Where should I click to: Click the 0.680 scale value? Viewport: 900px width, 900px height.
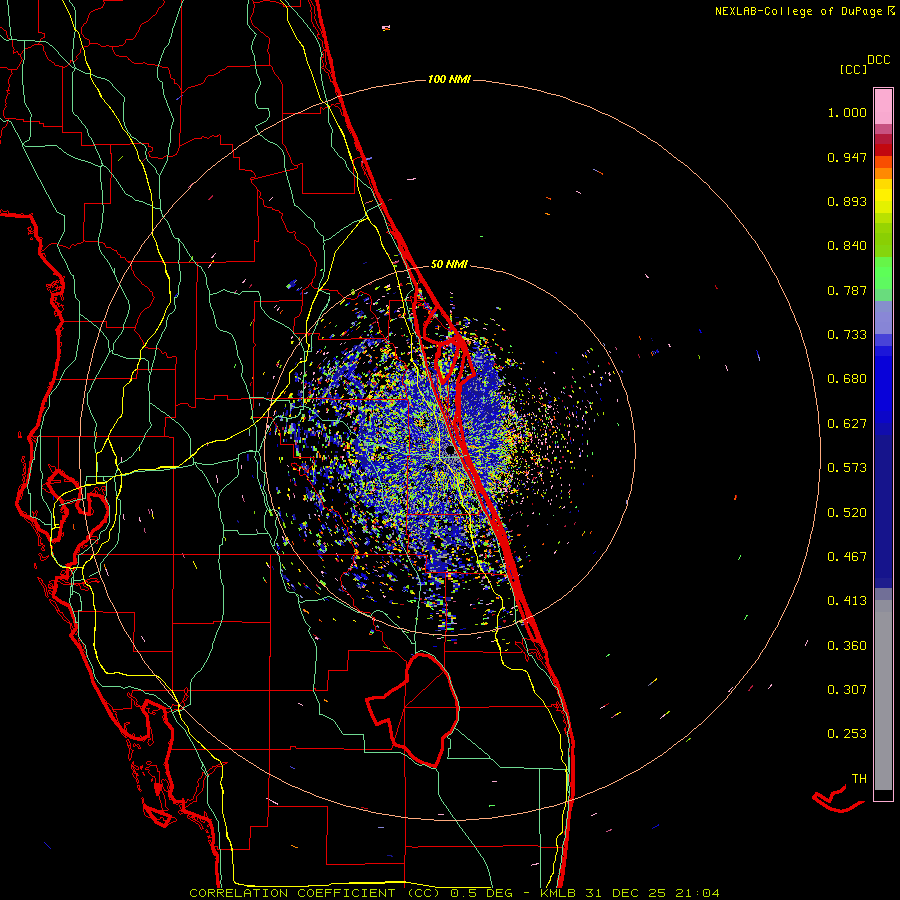click(x=847, y=379)
